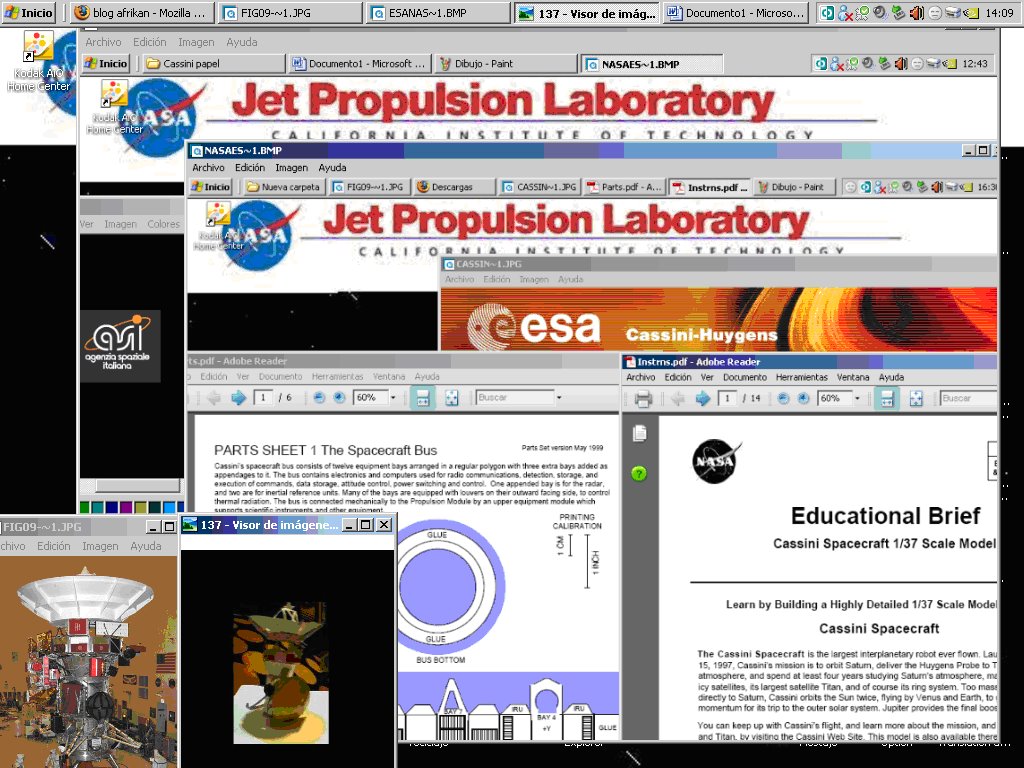Go to next page in Instrns.pdf reader
This screenshot has height=768, width=1024.
703,398
